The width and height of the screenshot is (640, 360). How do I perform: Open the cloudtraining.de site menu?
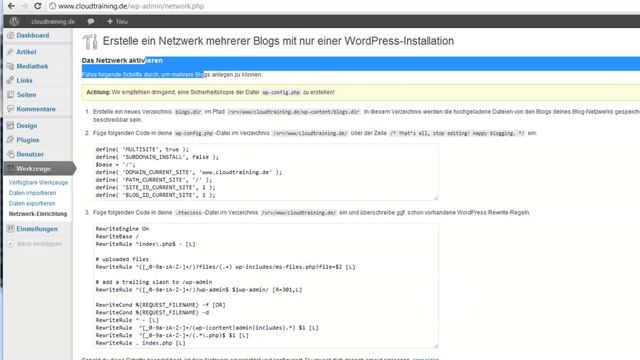[x=53, y=22]
